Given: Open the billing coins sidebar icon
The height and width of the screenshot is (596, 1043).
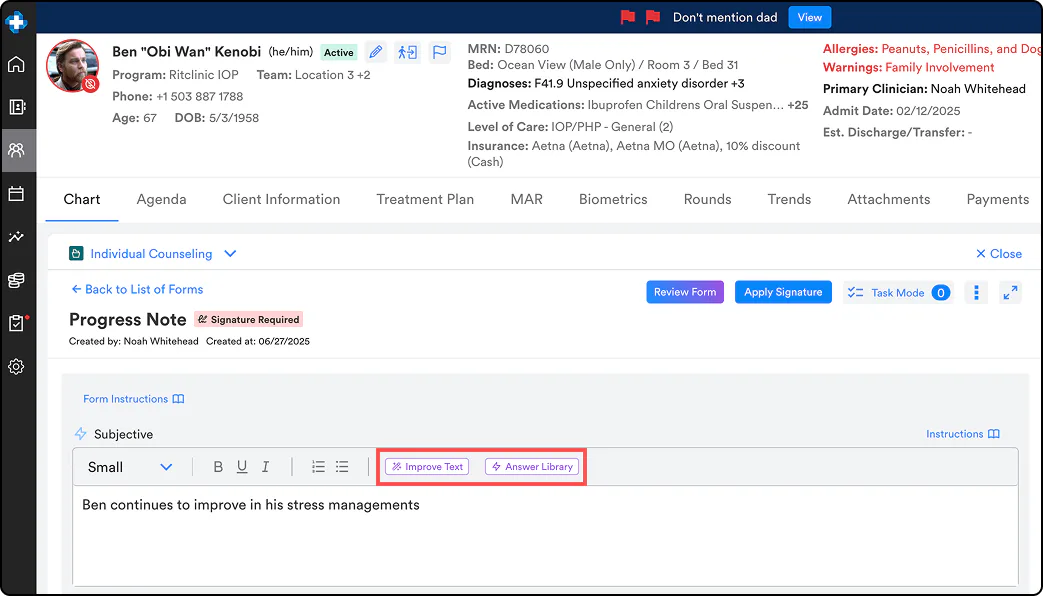Looking at the screenshot, I should coord(16,280).
